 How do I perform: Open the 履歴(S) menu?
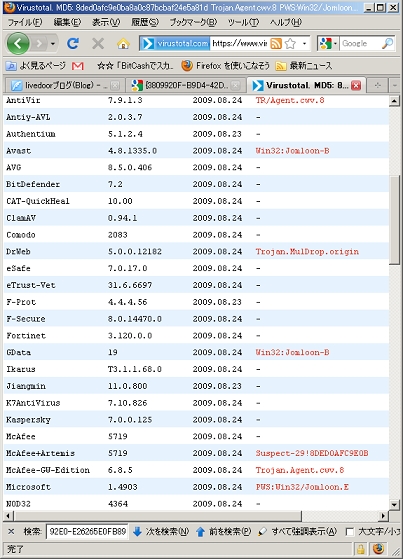pyautogui.click(x=144, y=22)
